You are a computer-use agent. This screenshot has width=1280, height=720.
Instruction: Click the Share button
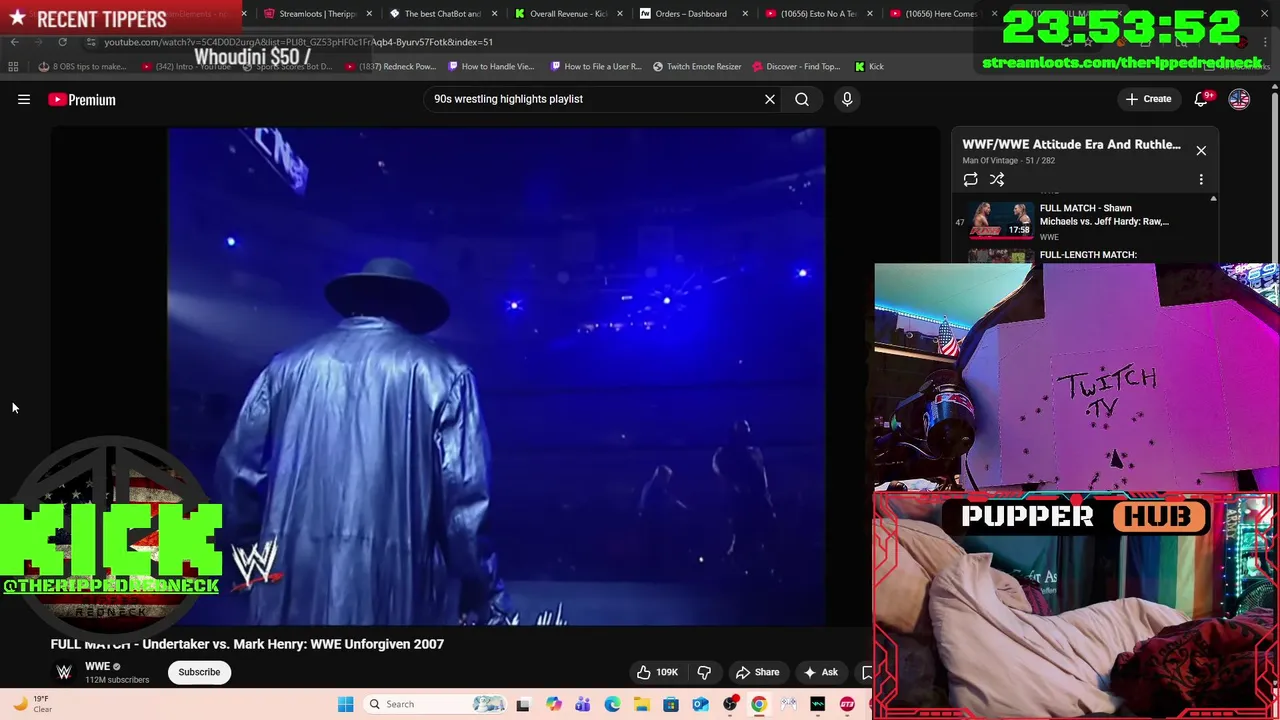click(757, 672)
